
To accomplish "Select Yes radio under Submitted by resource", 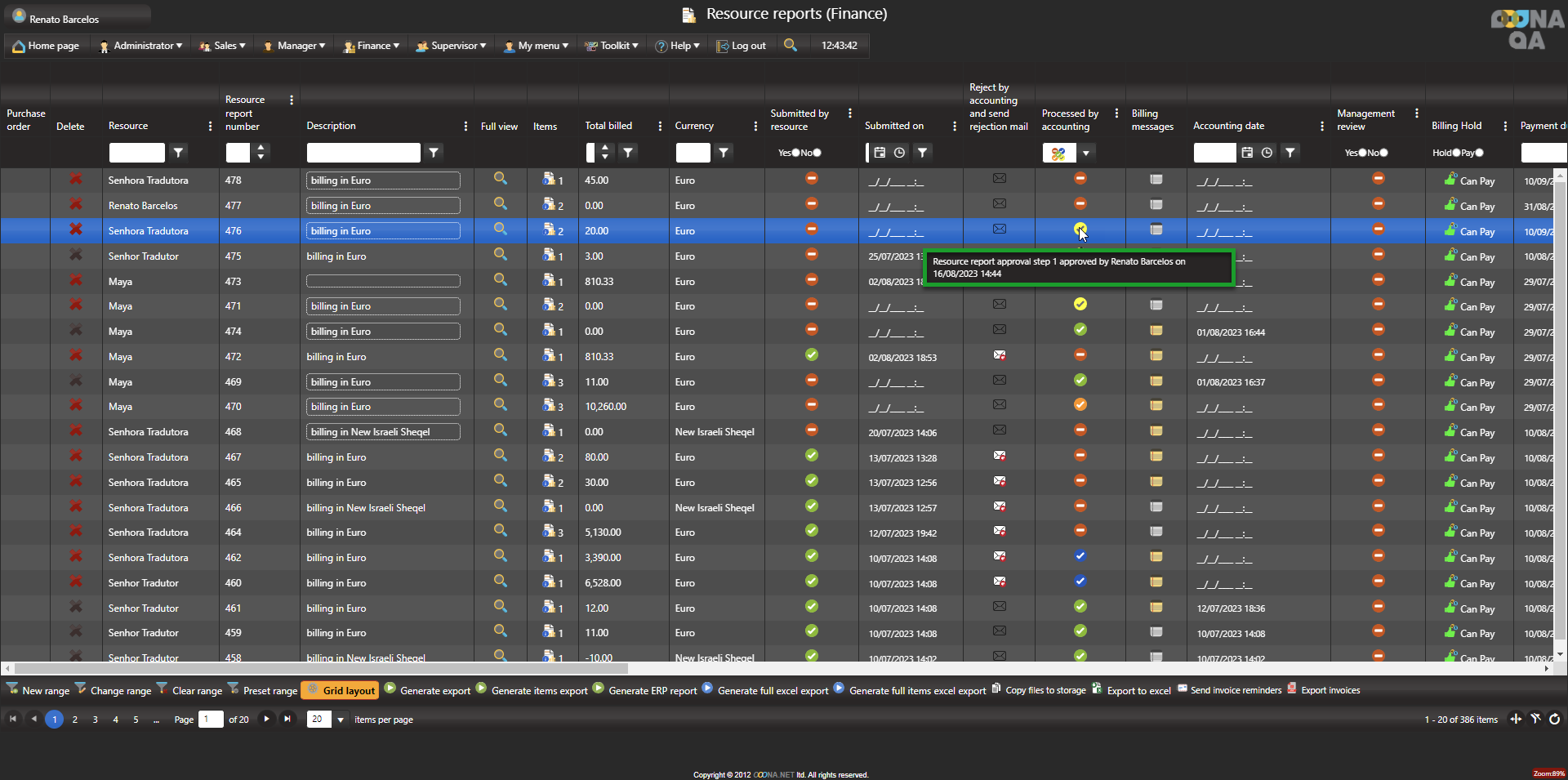I will [x=795, y=153].
